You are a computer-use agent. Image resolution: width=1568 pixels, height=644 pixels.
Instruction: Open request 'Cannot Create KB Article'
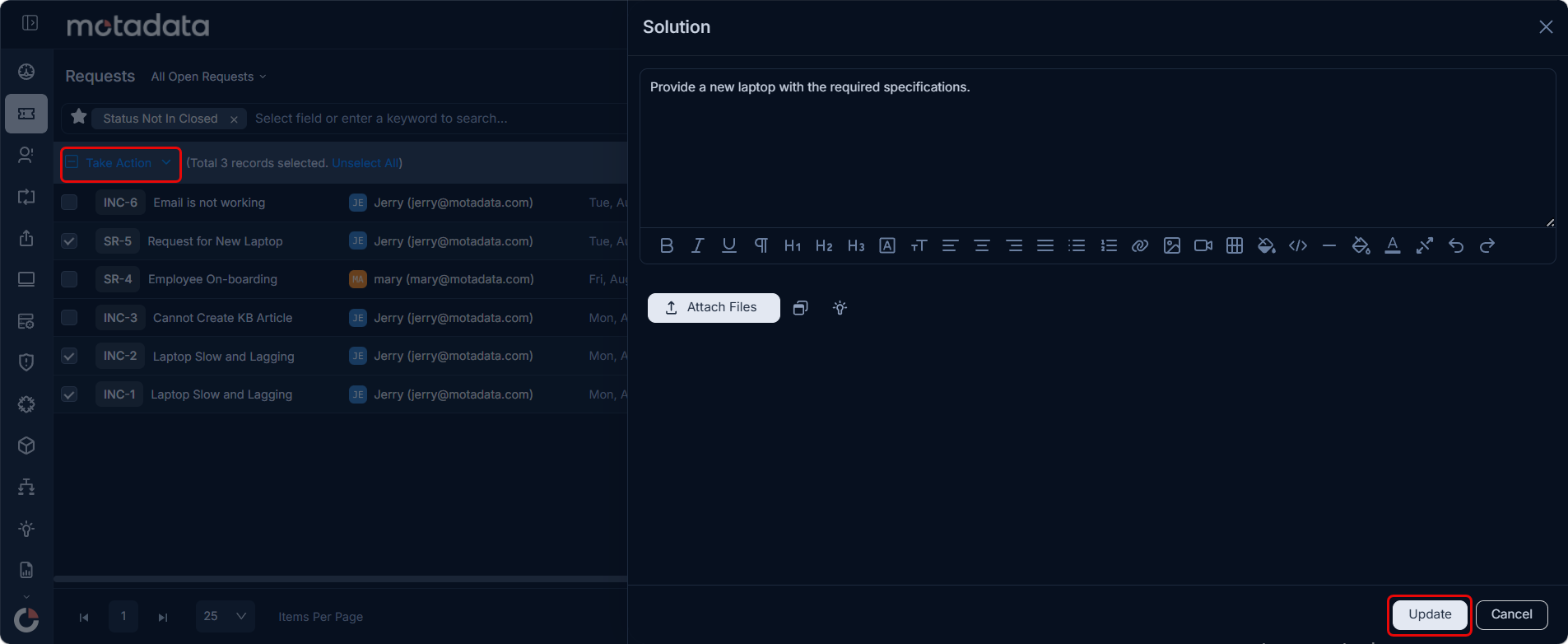[222, 318]
